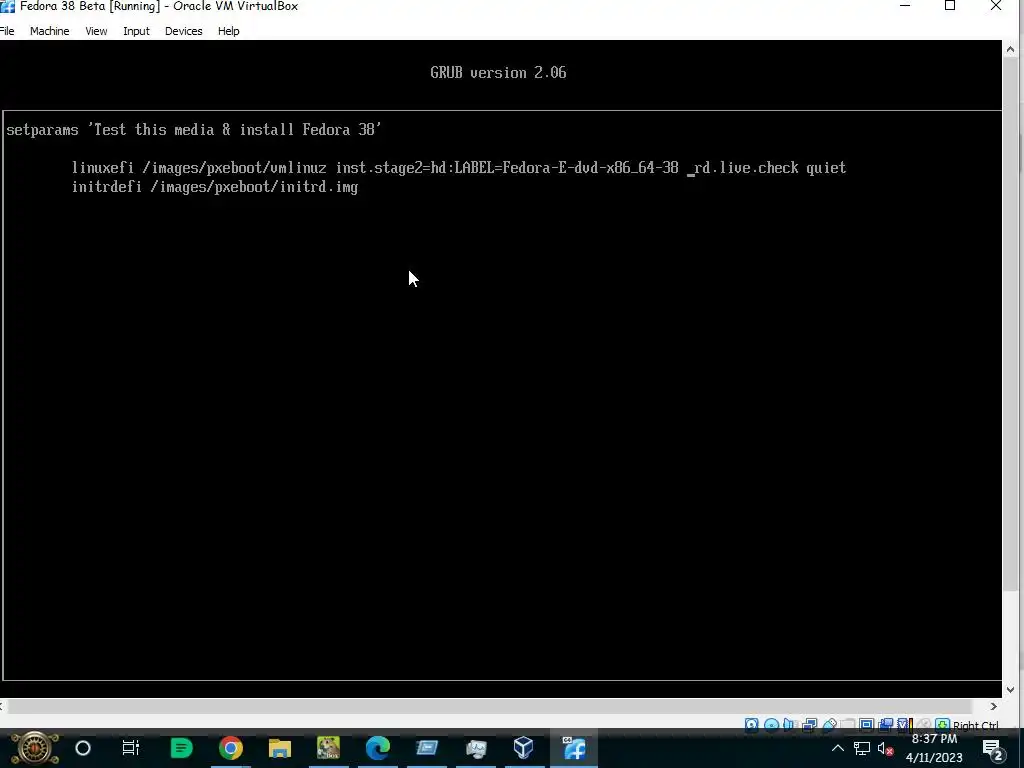Open Task View on the taskbar

131,748
